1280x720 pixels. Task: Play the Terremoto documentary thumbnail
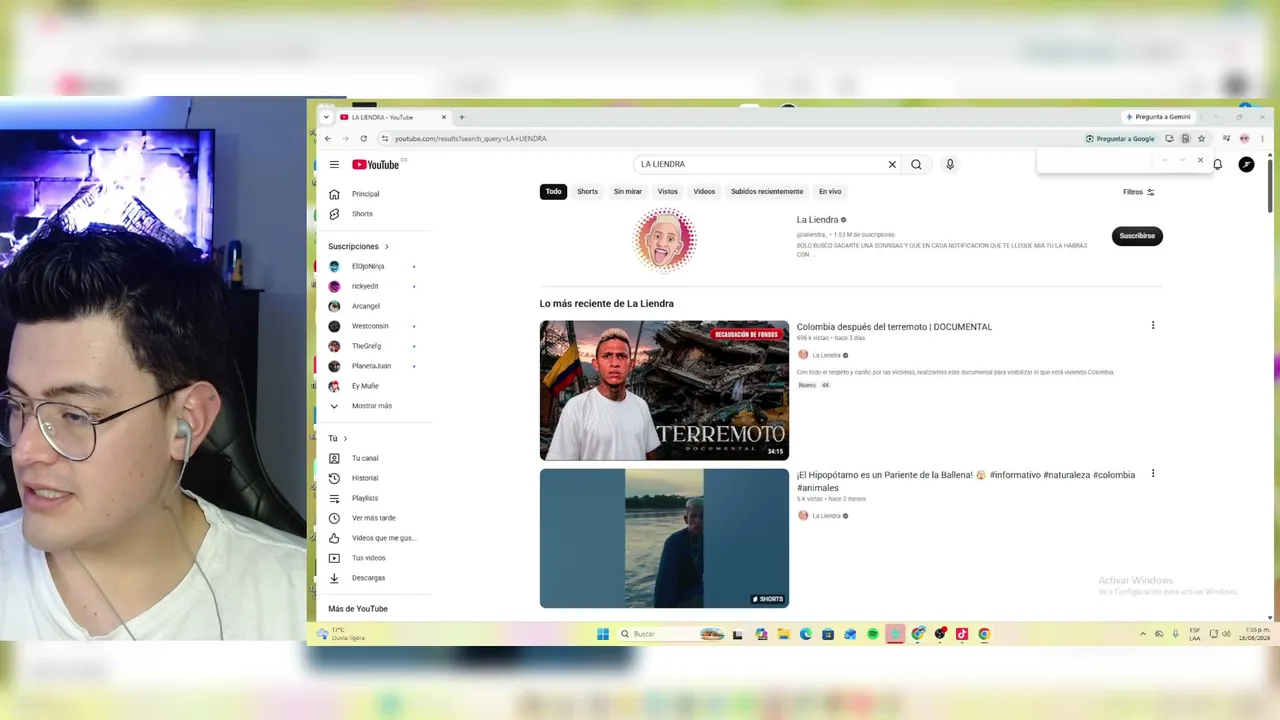tap(664, 390)
